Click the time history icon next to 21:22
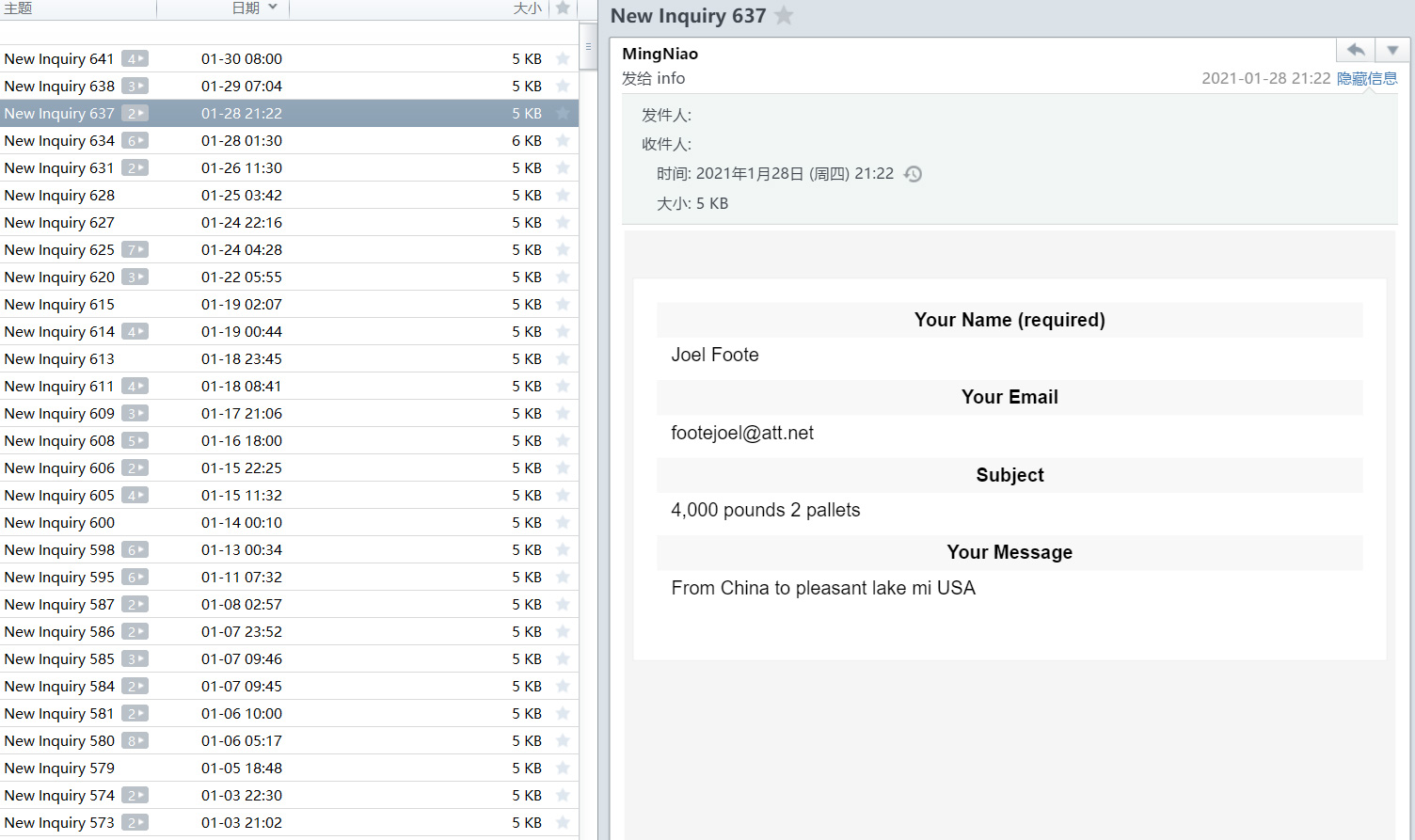The image size is (1415, 840). [x=913, y=174]
